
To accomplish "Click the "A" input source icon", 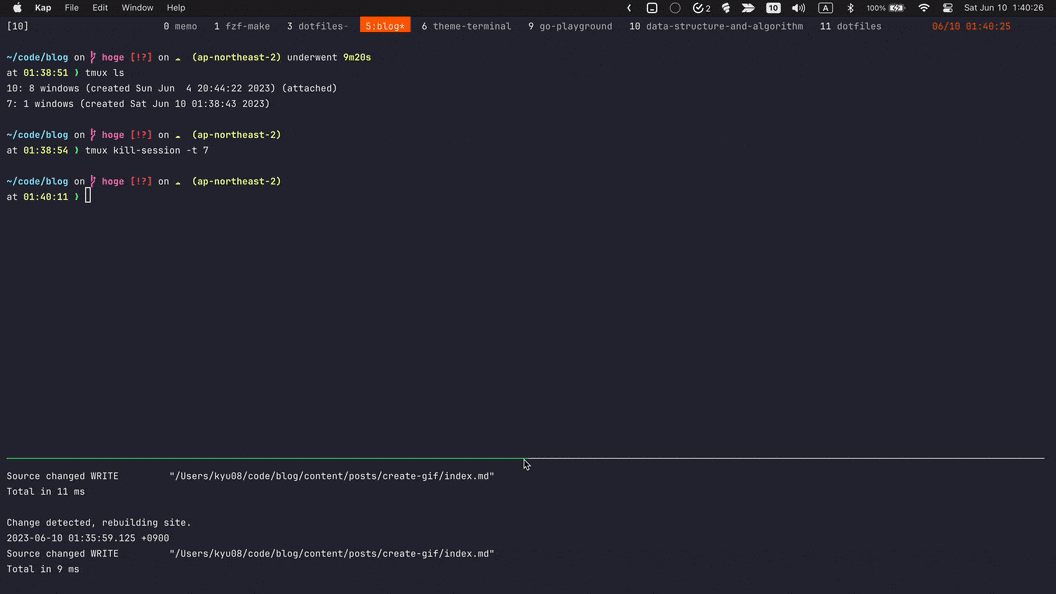I will pos(825,7).
